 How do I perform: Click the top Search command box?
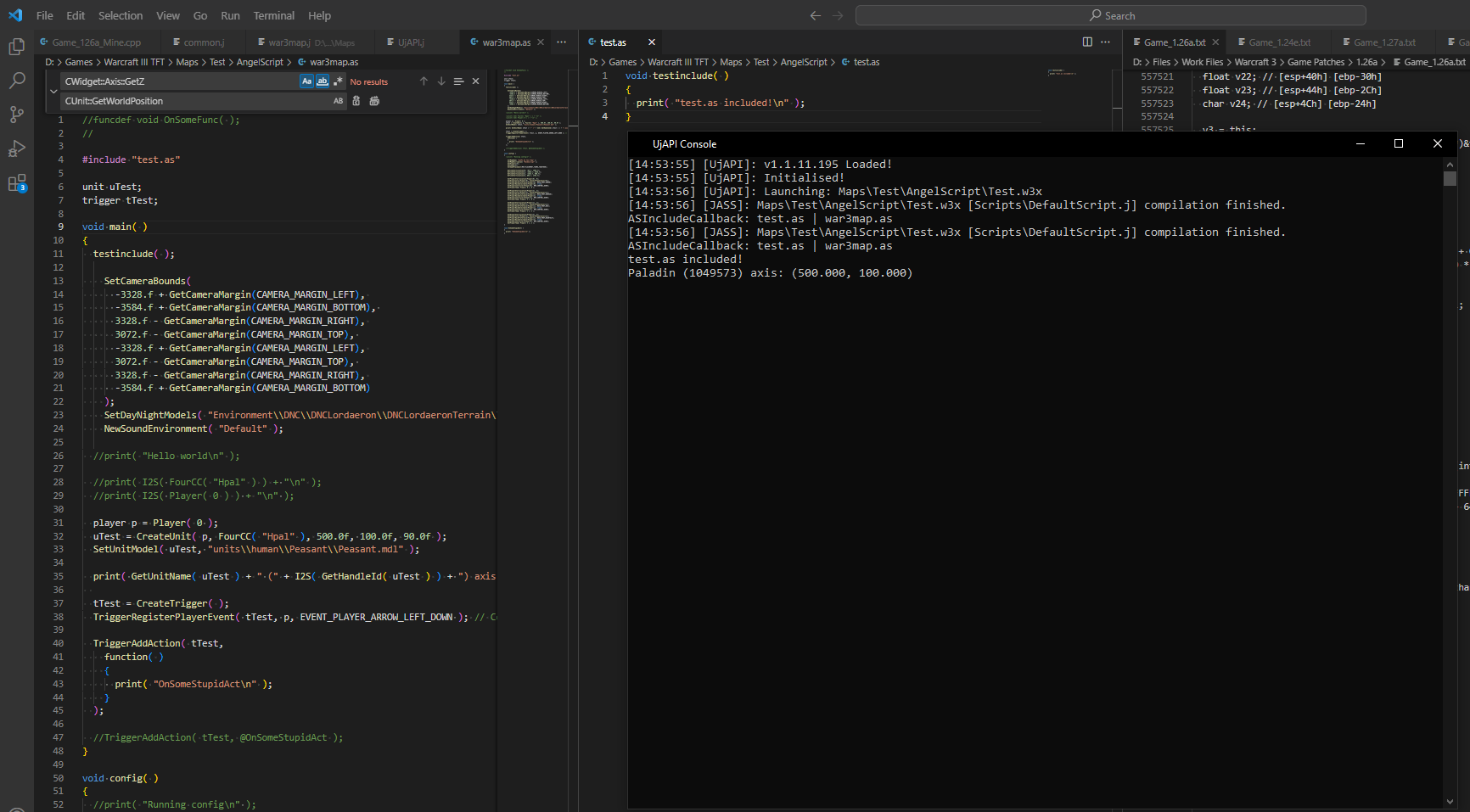pyautogui.click(x=1110, y=15)
